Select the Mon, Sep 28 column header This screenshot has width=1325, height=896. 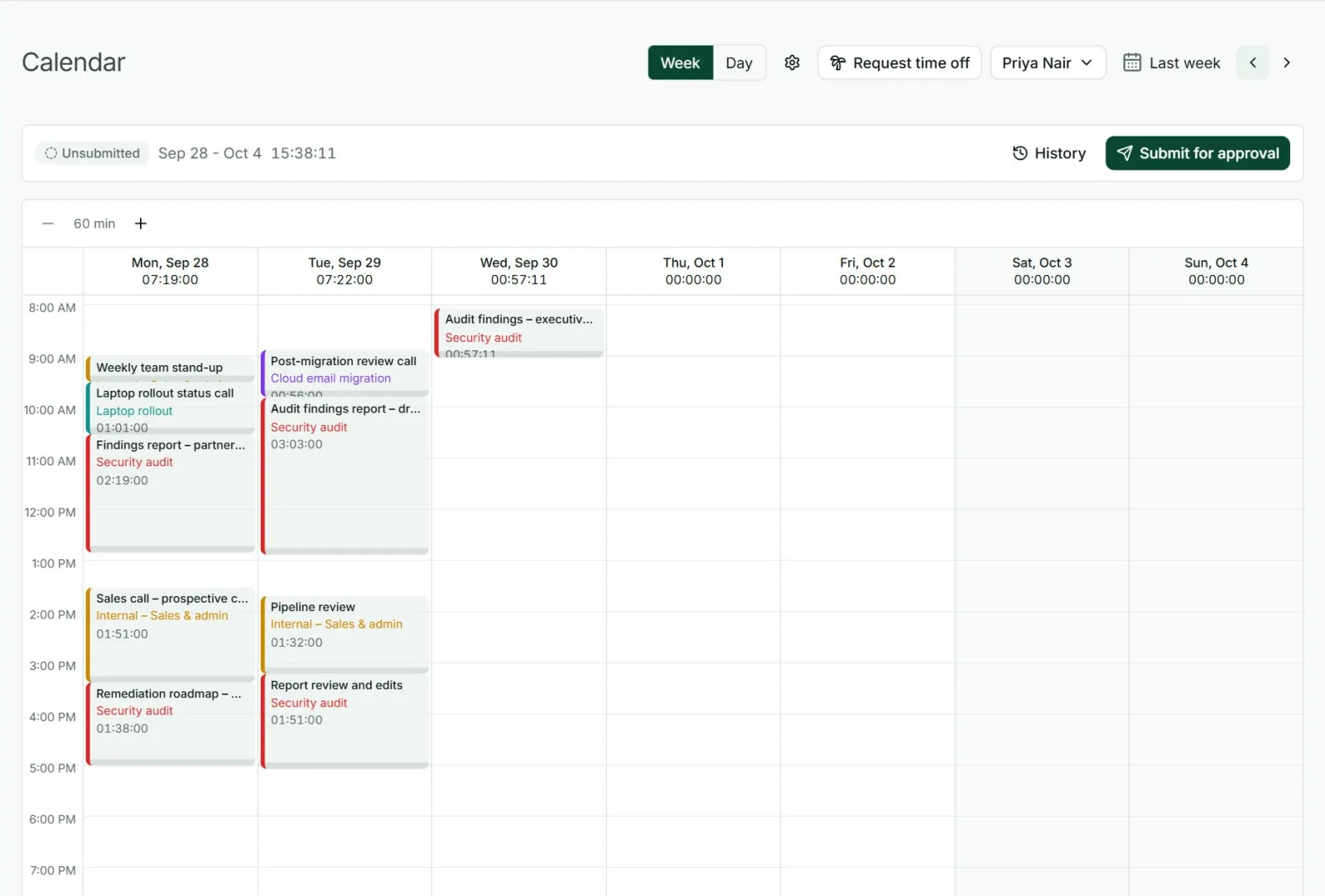coord(170,271)
